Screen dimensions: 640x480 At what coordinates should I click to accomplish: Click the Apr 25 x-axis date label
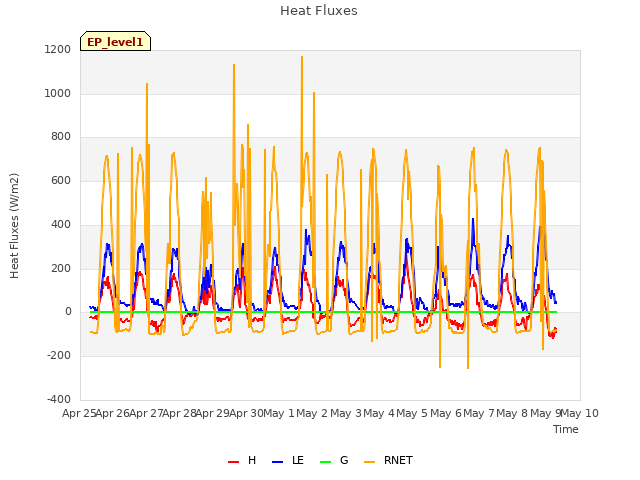[79, 413]
